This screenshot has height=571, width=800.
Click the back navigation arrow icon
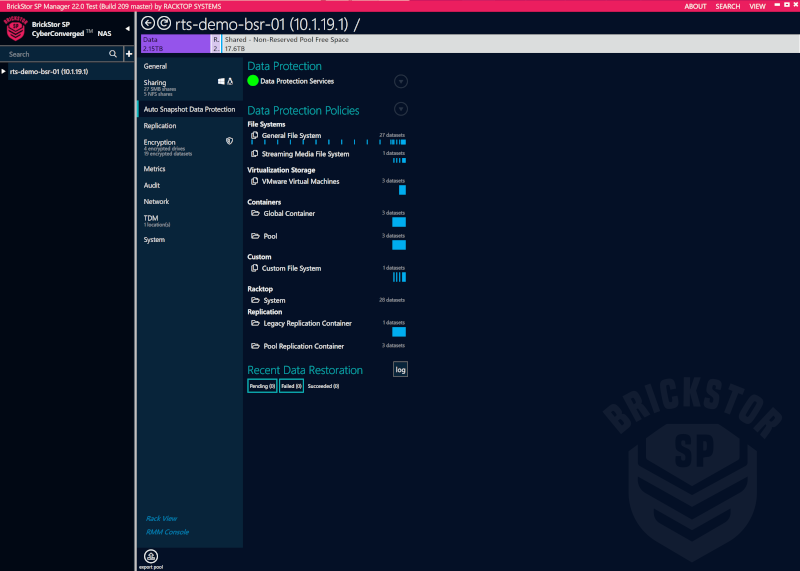click(148, 23)
